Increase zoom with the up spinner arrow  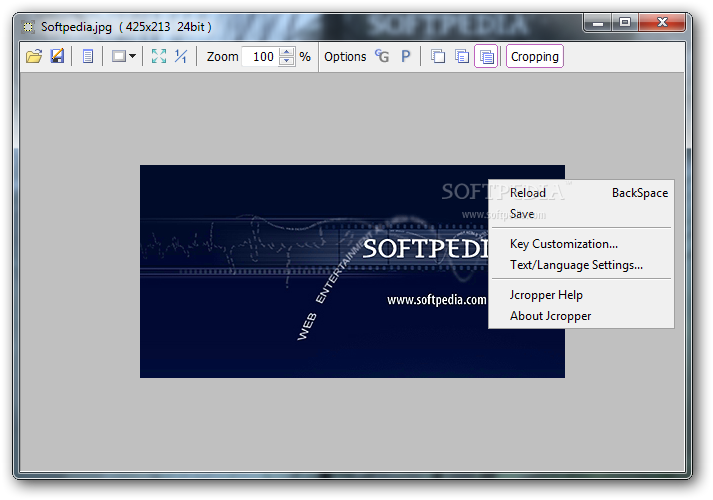(286, 52)
